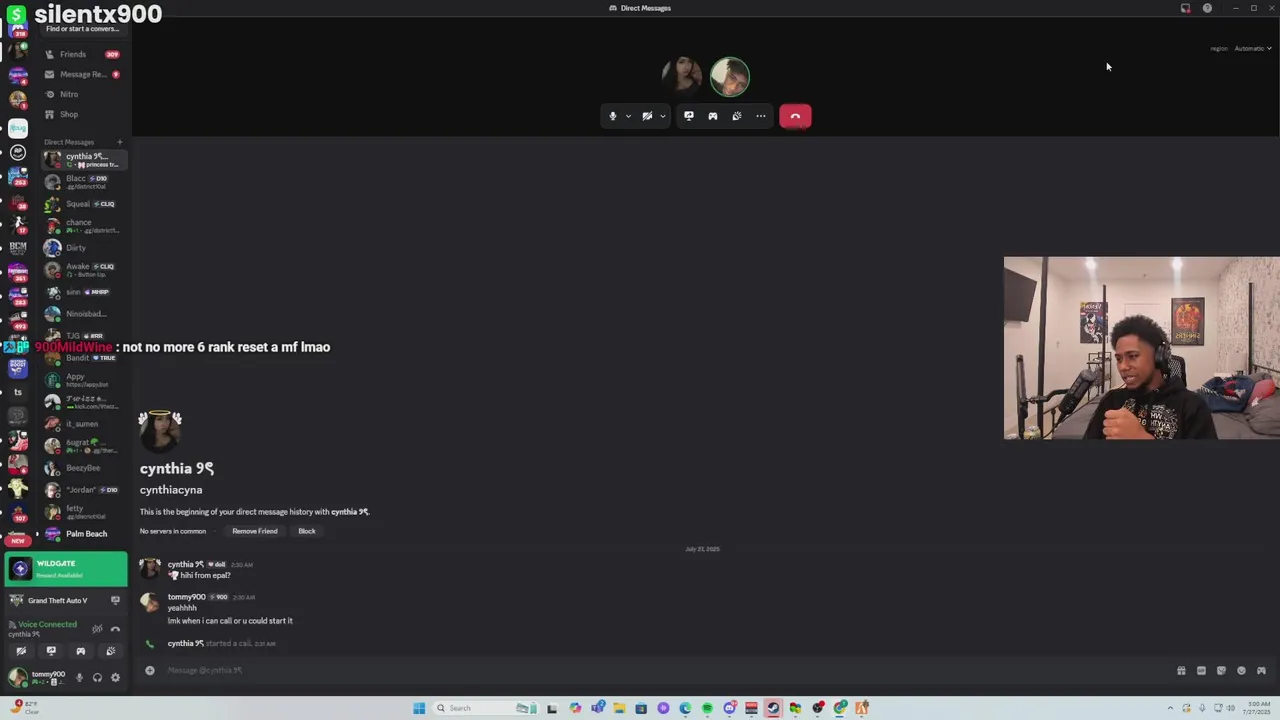1280x720 pixels.
Task: Click the Block button
Action: (307, 531)
